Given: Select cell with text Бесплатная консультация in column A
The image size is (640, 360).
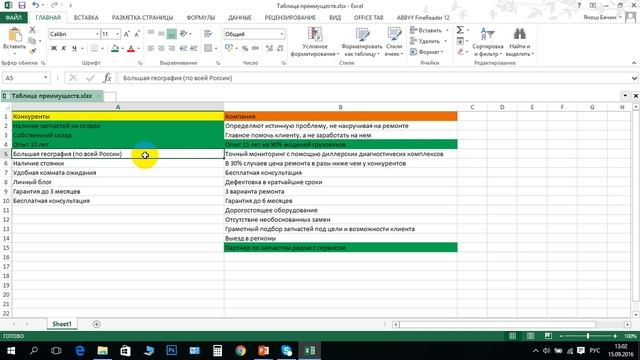Looking at the screenshot, I should [x=118, y=201].
